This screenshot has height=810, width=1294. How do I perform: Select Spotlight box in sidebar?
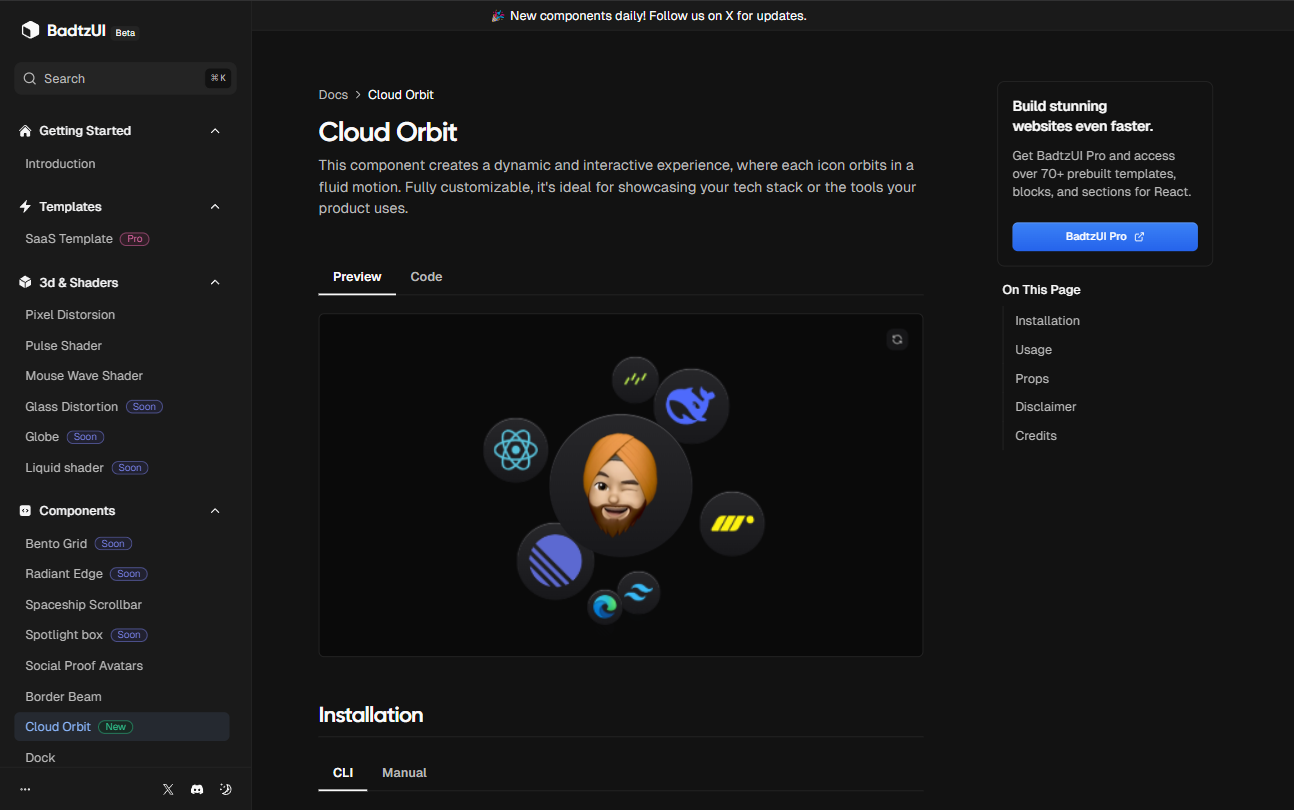tap(64, 635)
